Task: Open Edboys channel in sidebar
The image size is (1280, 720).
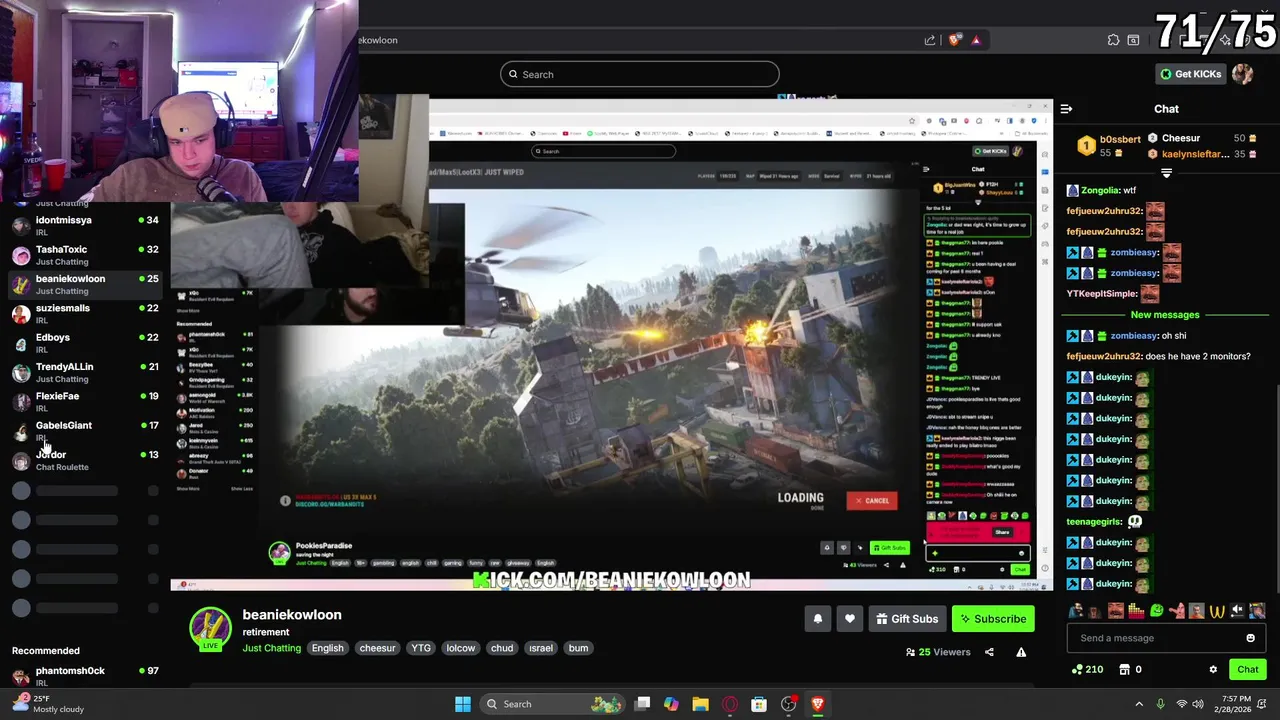Action: 83,343
